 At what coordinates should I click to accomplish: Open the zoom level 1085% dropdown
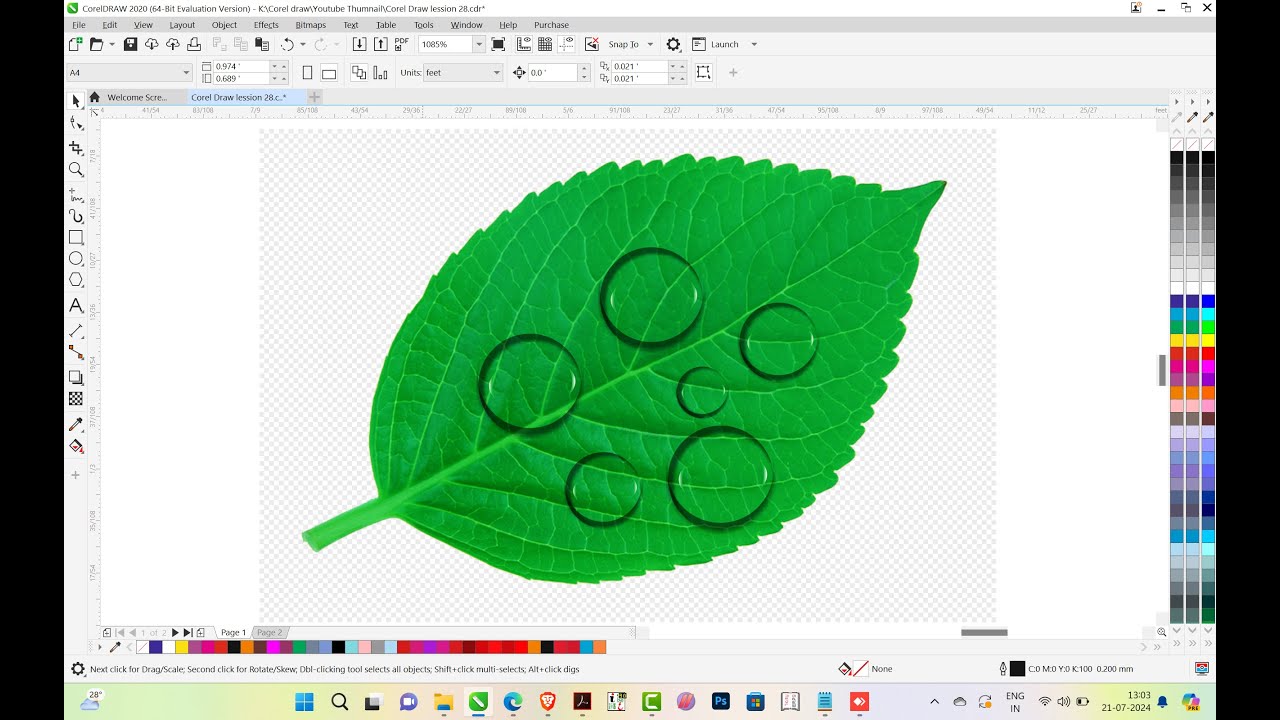(x=479, y=44)
